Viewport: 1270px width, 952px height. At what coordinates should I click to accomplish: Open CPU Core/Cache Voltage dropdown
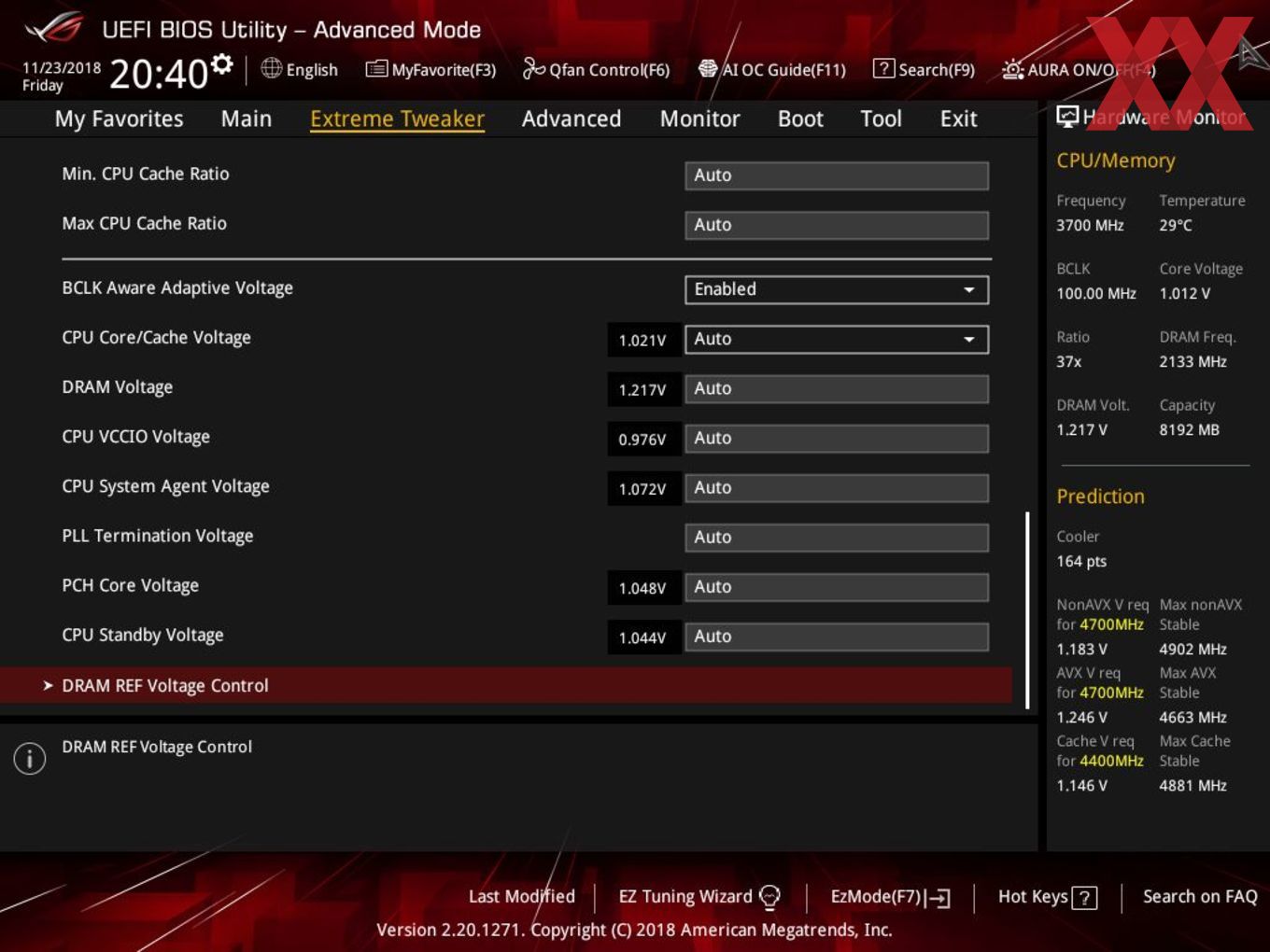pos(837,339)
